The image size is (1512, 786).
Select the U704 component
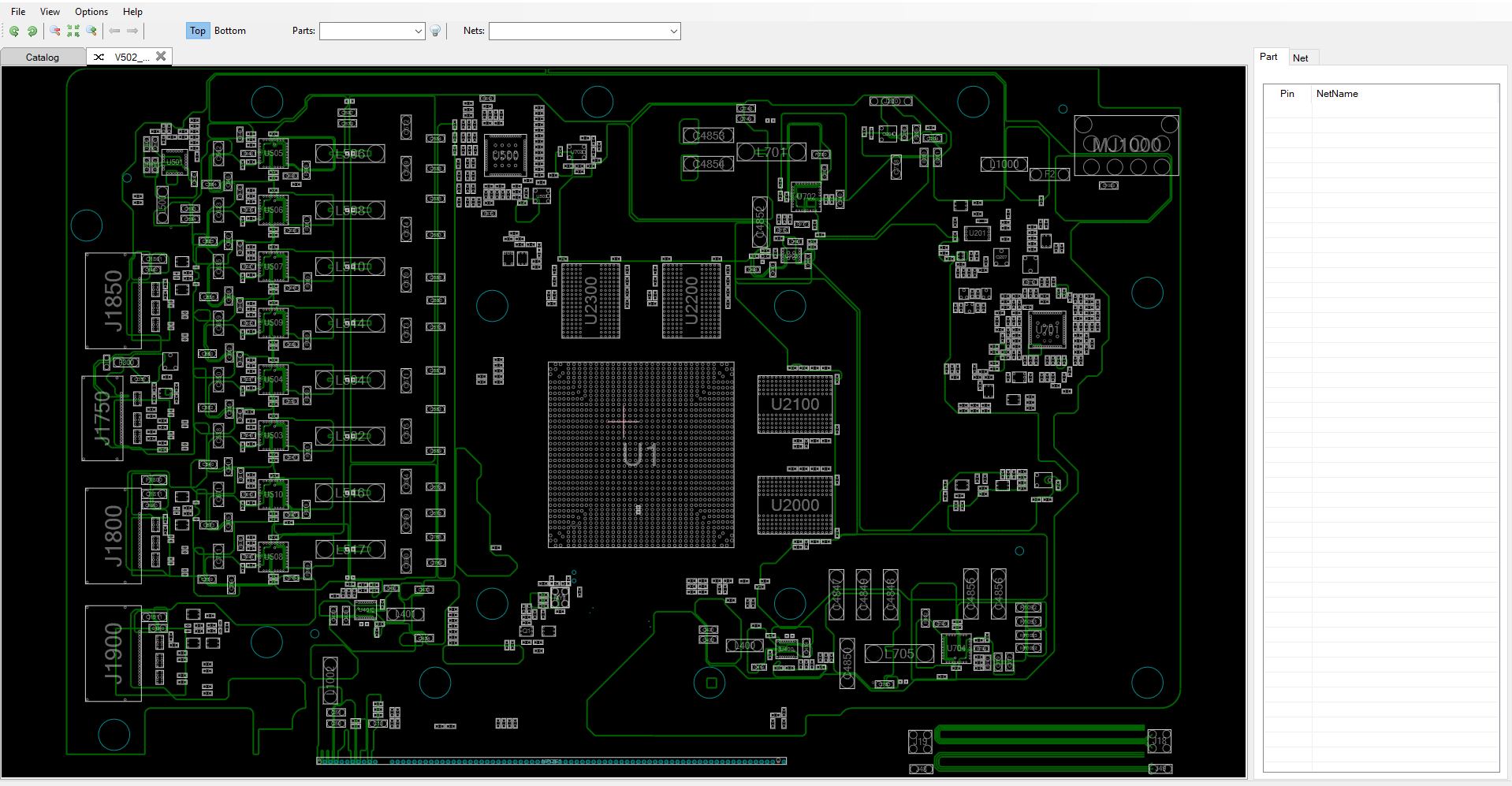pyautogui.click(x=956, y=648)
